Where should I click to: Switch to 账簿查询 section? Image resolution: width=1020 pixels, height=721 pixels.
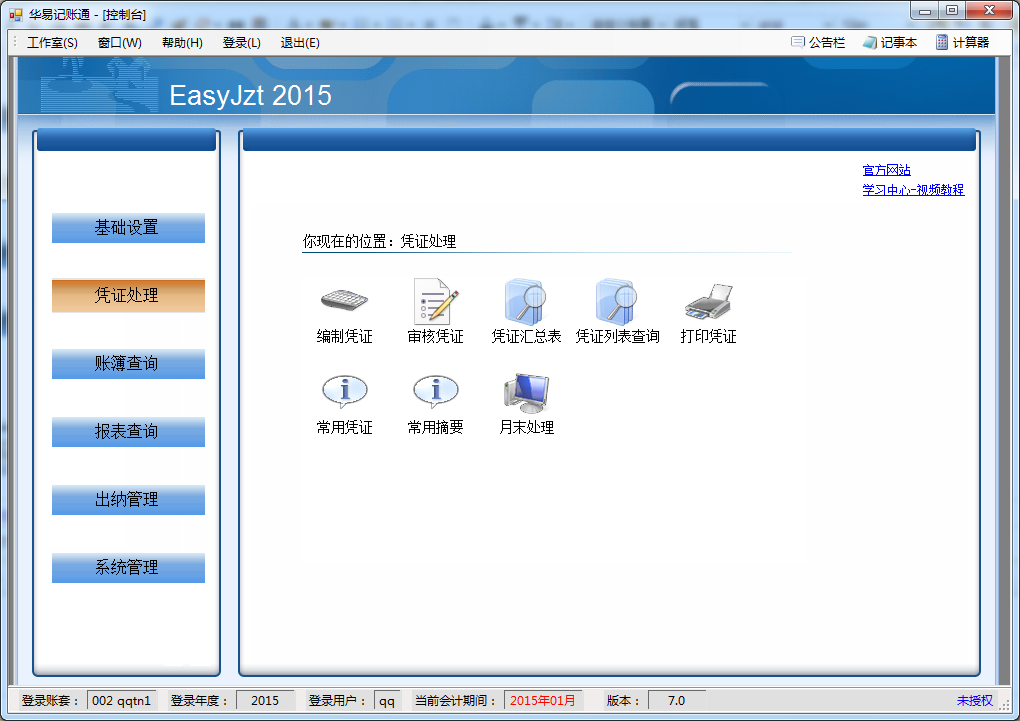pos(128,364)
